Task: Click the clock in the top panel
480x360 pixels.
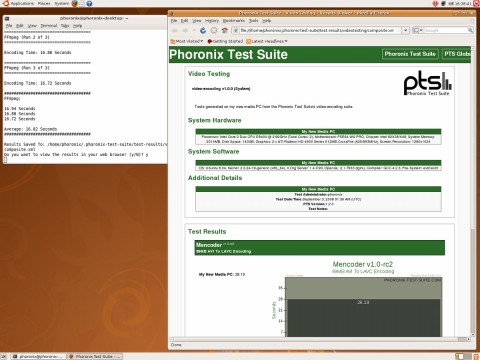Action: [464, 4]
